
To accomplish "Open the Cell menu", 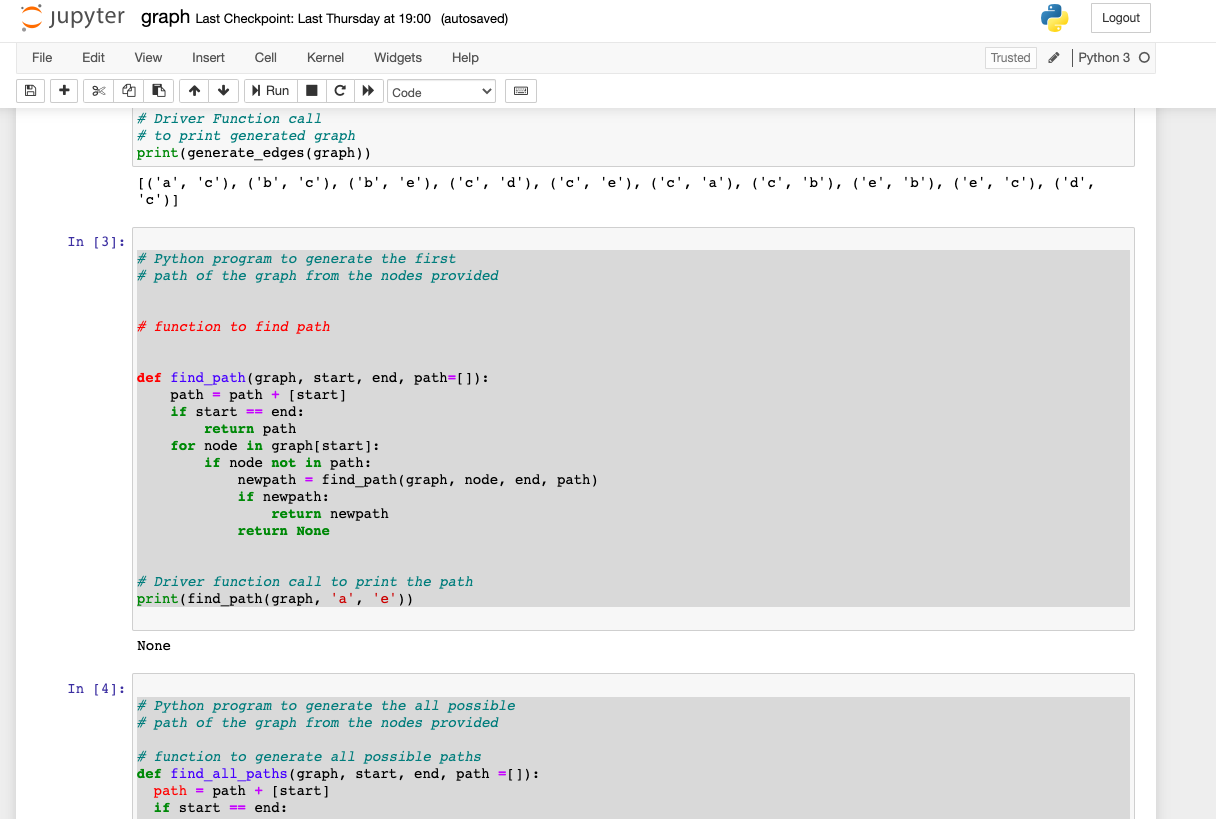I will (x=266, y=58).
